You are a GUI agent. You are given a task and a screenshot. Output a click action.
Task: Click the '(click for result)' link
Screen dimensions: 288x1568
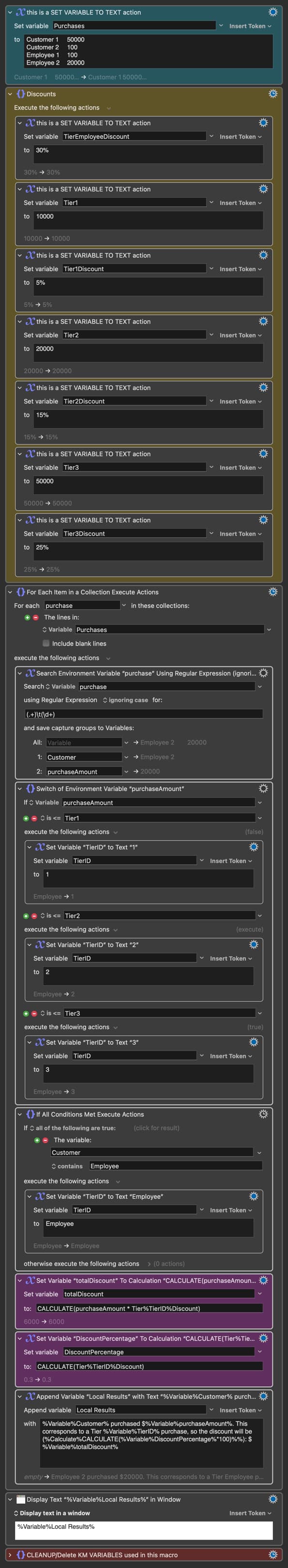pyautogui.click(x=156, y=1128)
